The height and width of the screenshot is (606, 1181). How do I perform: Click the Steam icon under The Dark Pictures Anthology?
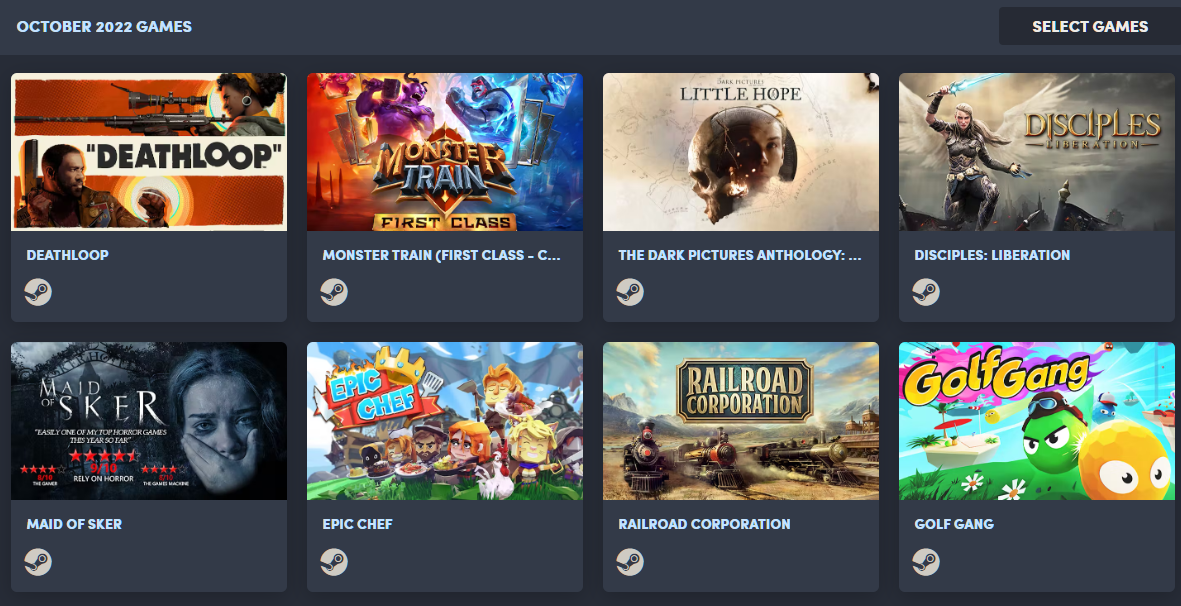[x=630, y=292]
